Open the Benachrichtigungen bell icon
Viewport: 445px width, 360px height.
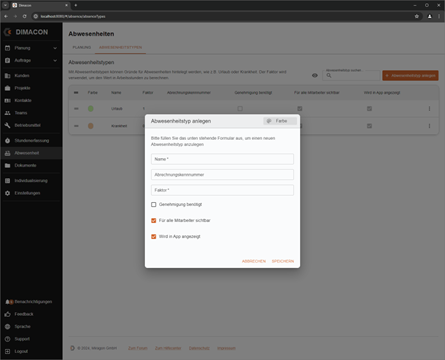click(x=7, y=302)
